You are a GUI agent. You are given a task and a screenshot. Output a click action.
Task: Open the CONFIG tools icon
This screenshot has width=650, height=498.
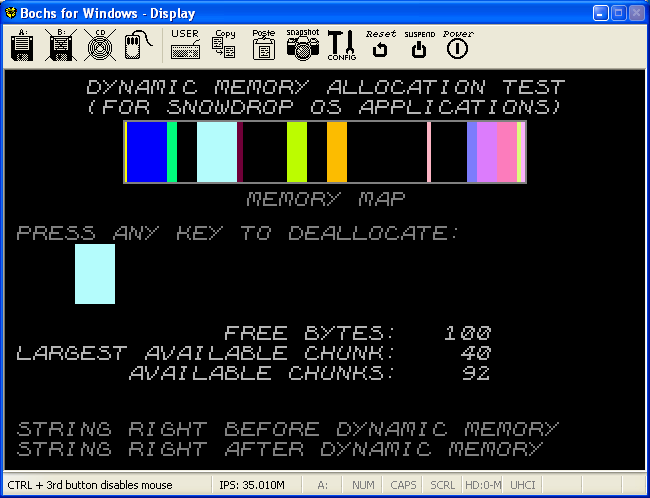(x=342, y=45)
